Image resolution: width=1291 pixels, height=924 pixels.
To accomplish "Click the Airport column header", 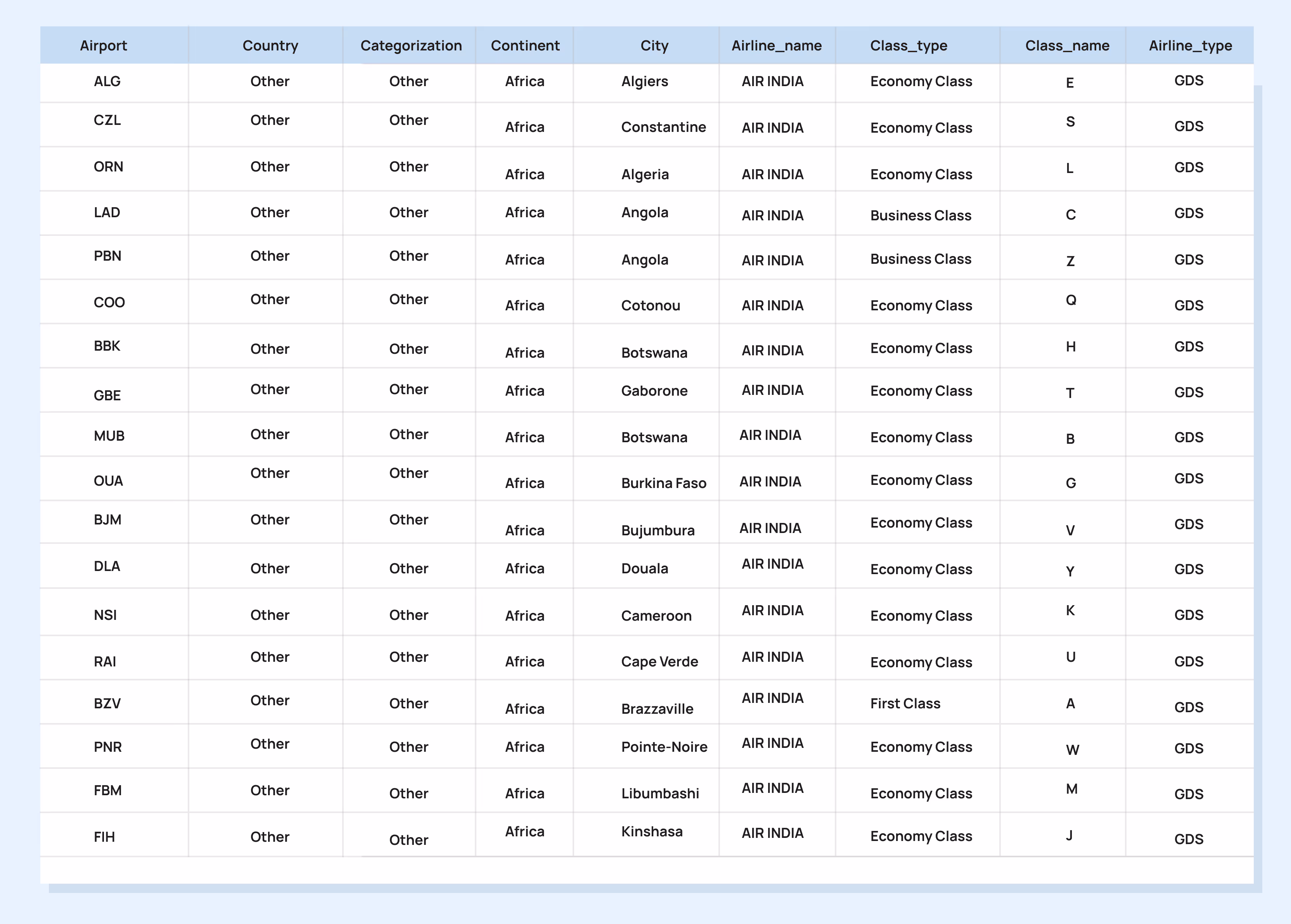I will point(103,45).
